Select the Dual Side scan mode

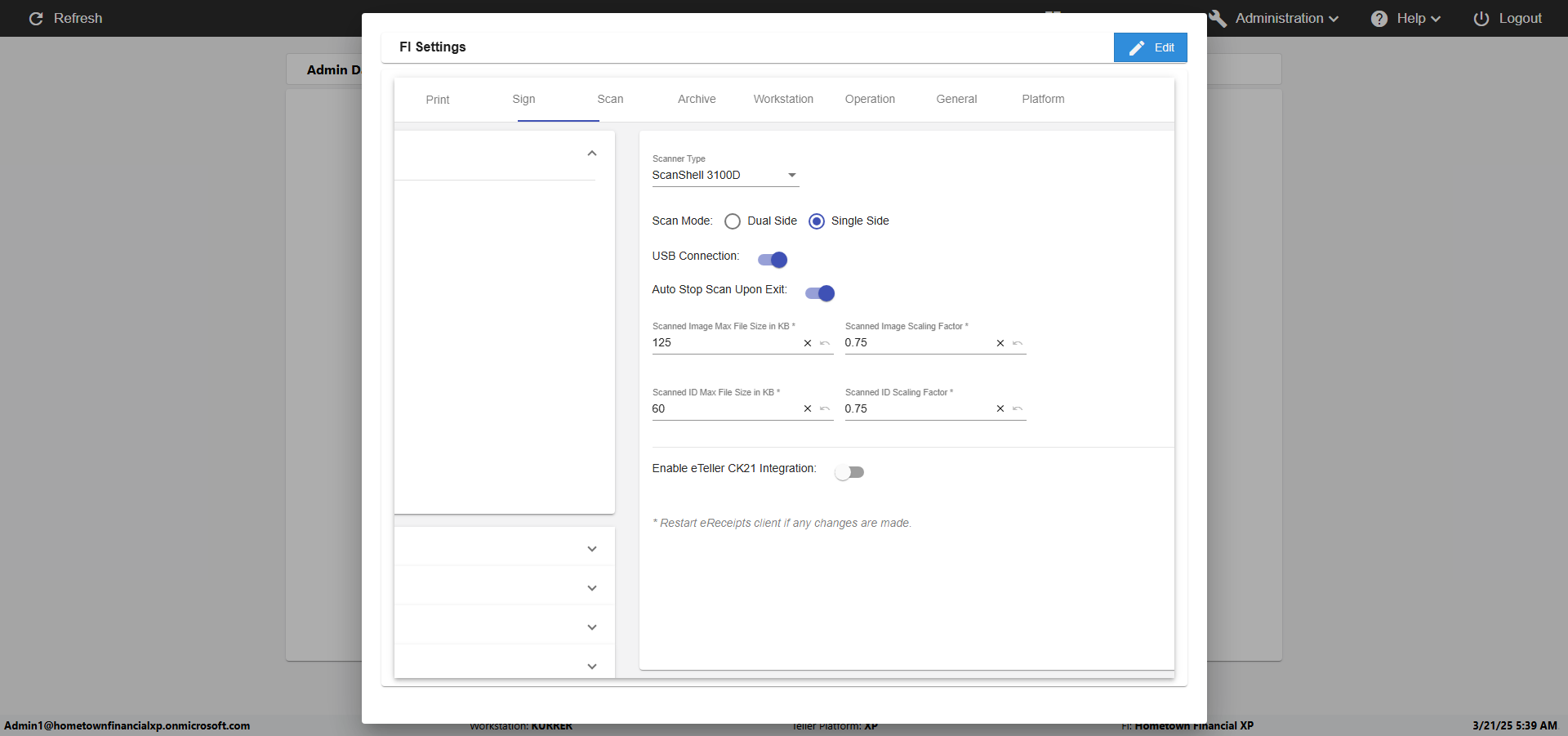click(x=733, y=221)
